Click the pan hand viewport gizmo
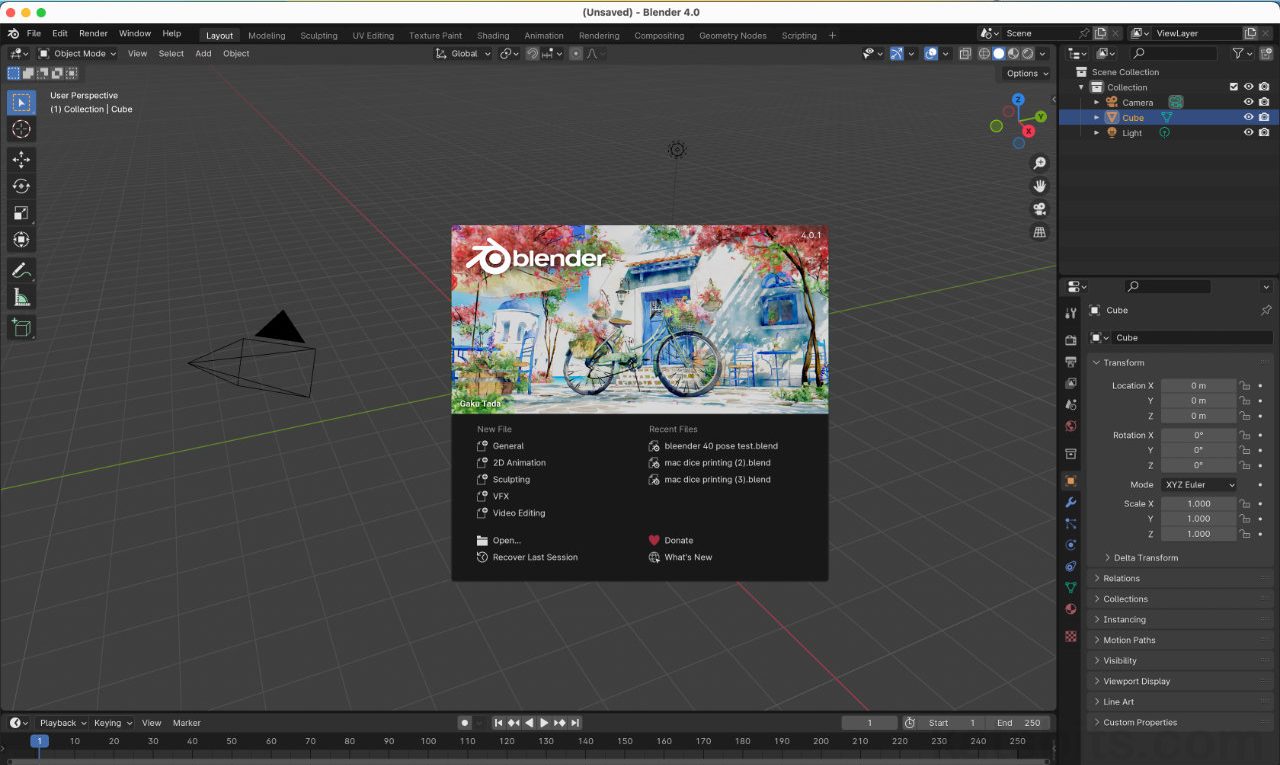 click(1040, 186)
